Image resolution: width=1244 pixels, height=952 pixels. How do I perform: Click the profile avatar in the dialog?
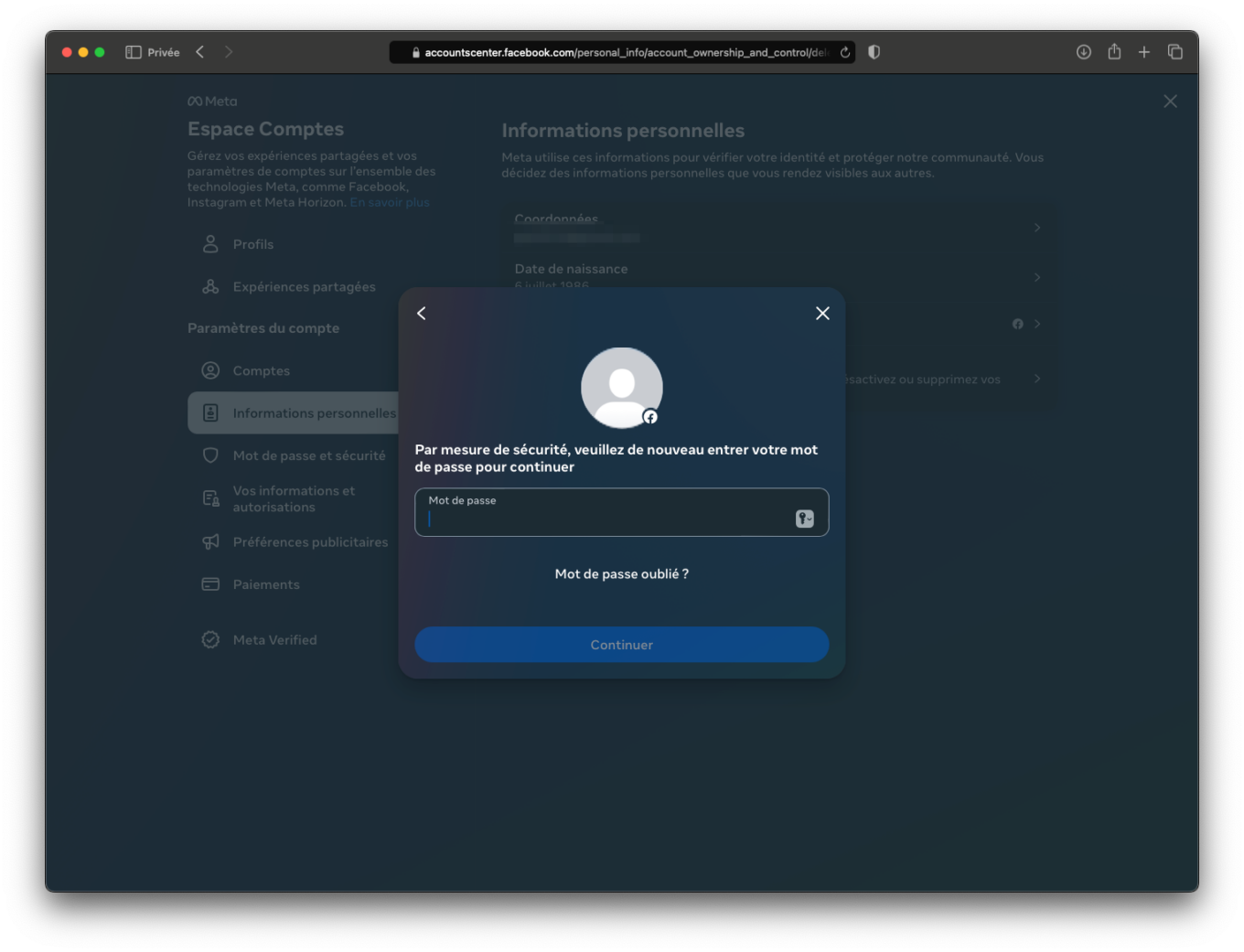[x=622, y=388]
